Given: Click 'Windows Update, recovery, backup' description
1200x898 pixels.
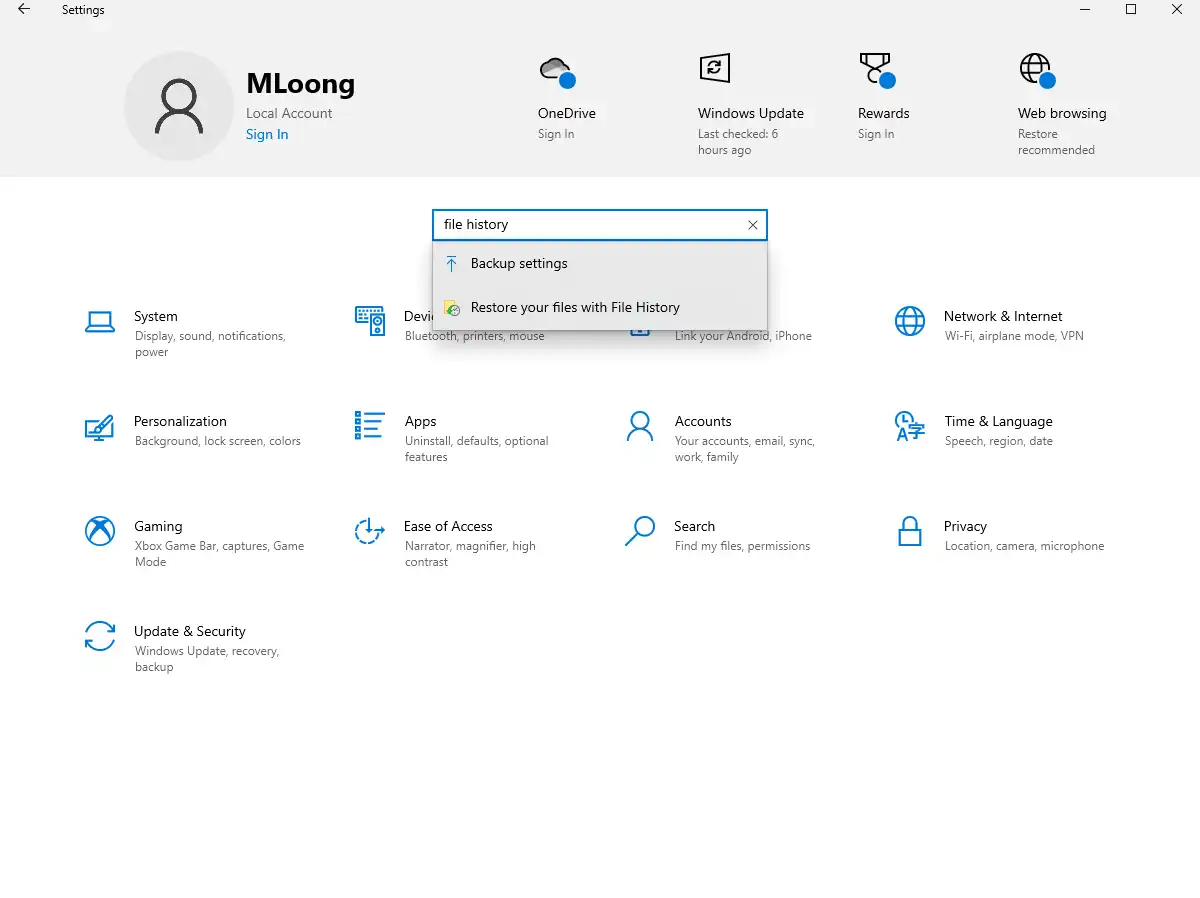Looking at the screenshot, I should tap(207, 659).
